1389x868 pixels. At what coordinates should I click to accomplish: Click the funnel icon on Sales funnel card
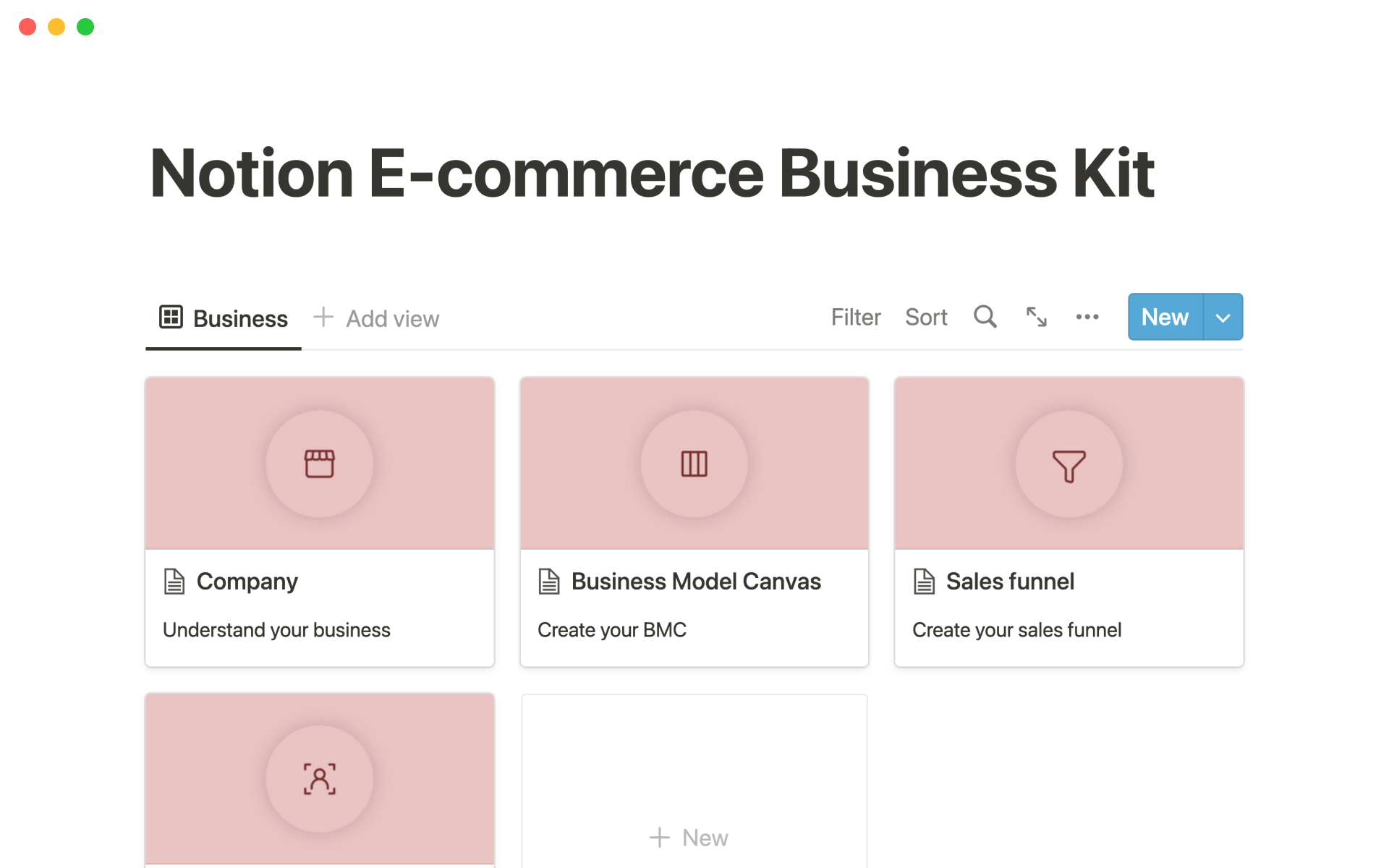coord(1069,465)
